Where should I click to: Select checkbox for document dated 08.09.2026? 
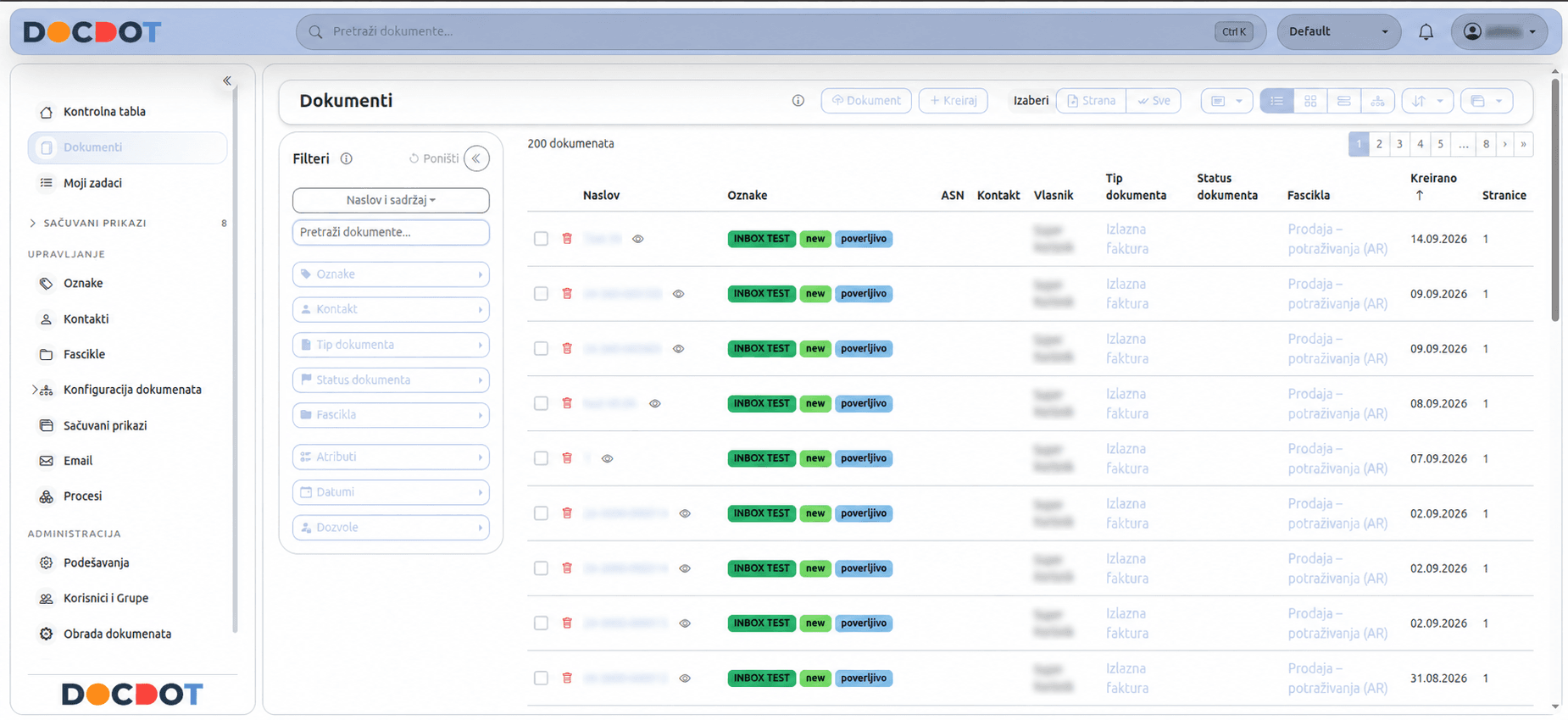click(541, 404)
